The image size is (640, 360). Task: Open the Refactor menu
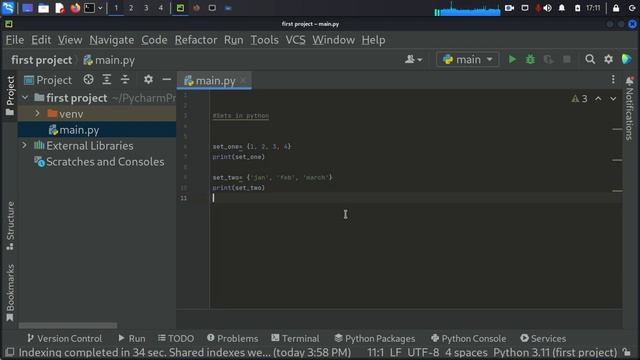pyautogui.click(x=196, y=40)
